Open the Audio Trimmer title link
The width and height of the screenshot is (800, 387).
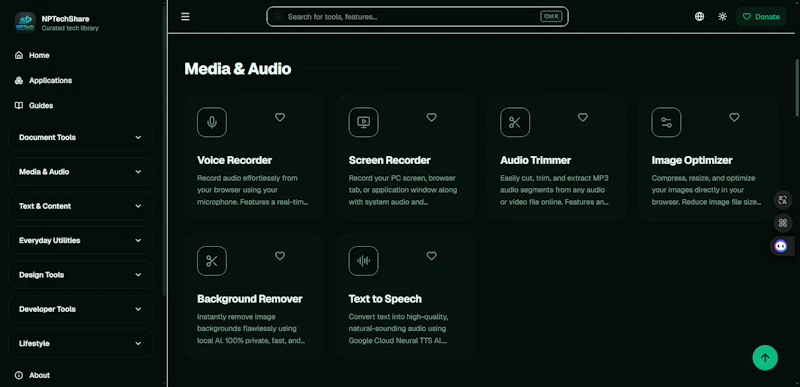click(x=535, y=160)
